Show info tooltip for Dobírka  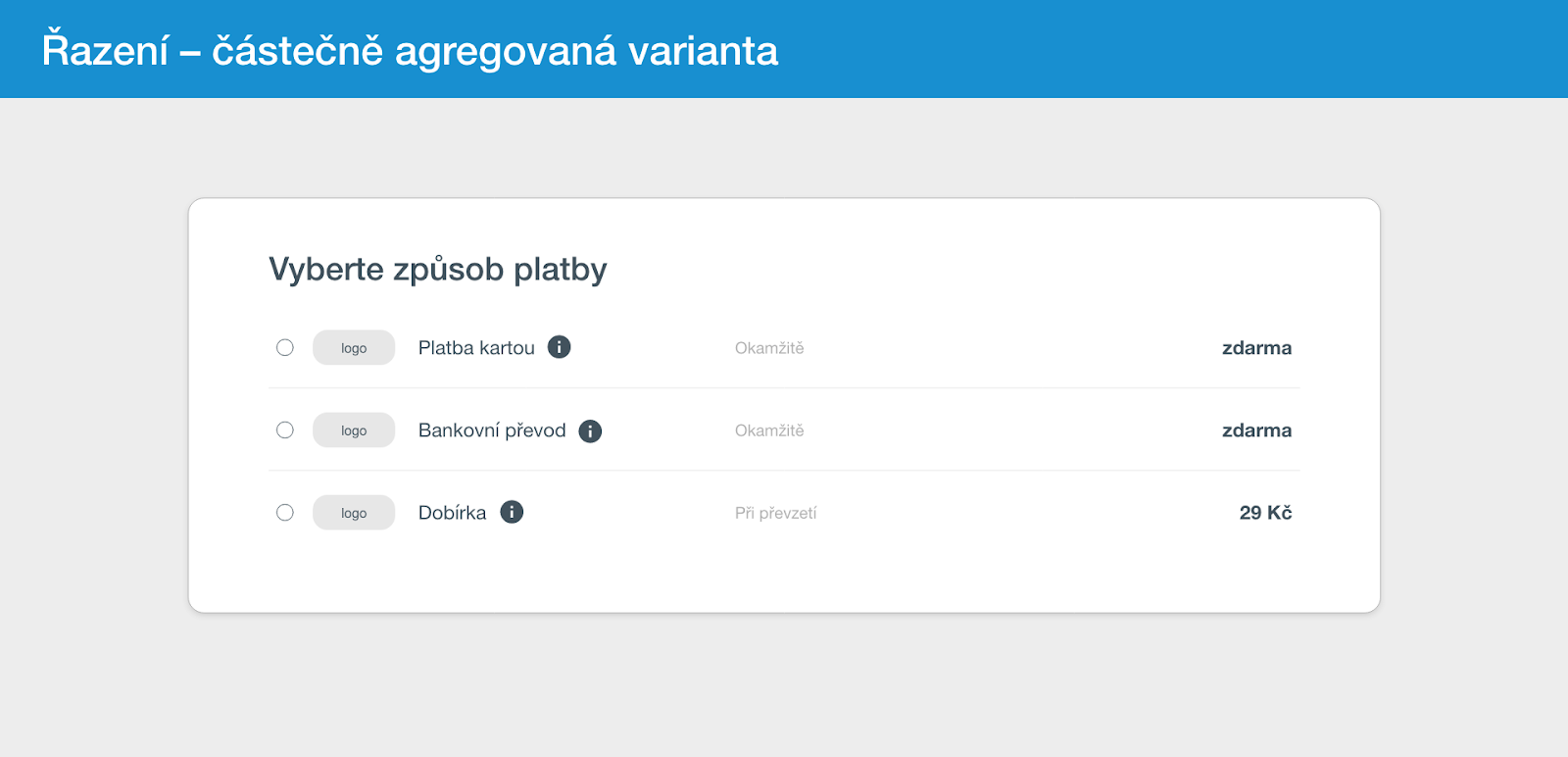point(512,512)
